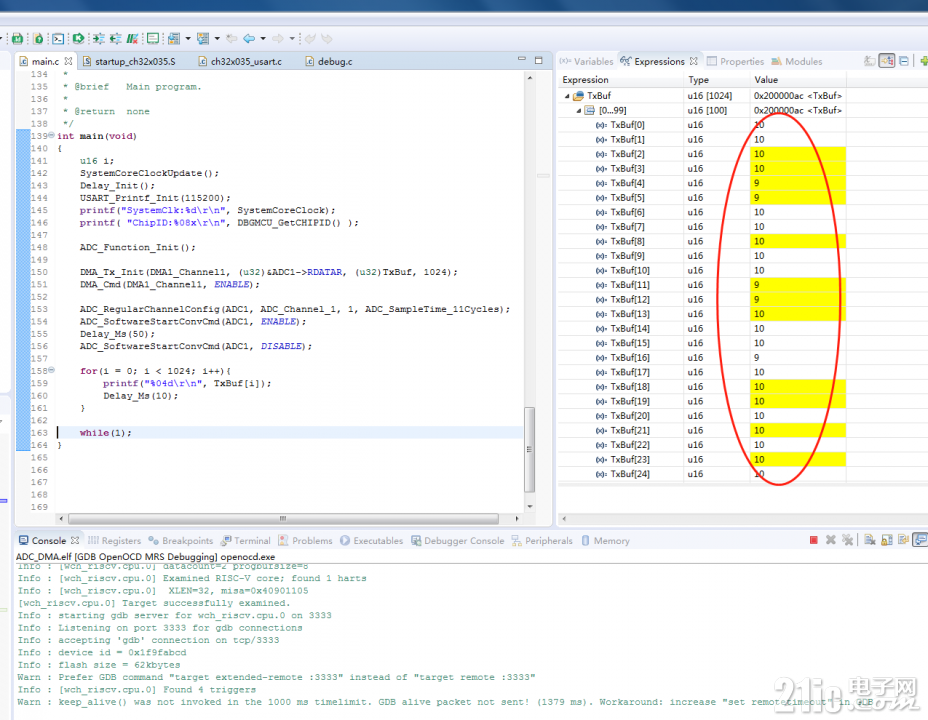Viewport: 928px width, 720px height.
Task: Open the startup_ch32x035.S editor tab
Action: 130,62
